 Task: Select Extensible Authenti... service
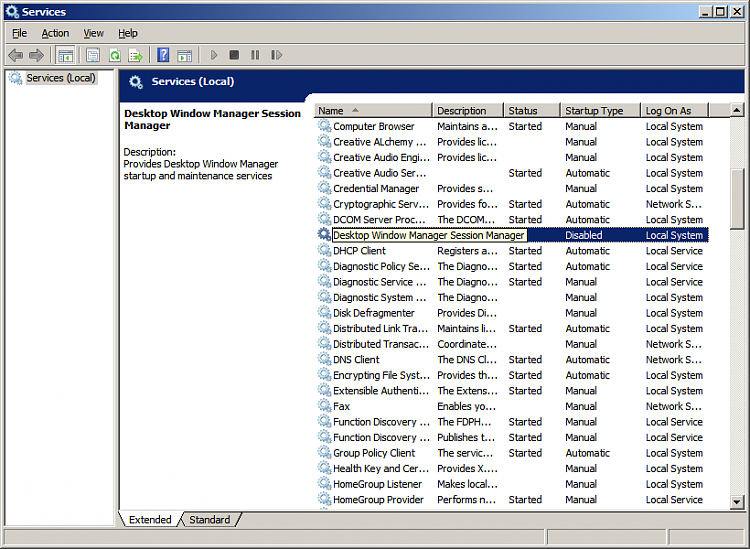click(512, 391)
